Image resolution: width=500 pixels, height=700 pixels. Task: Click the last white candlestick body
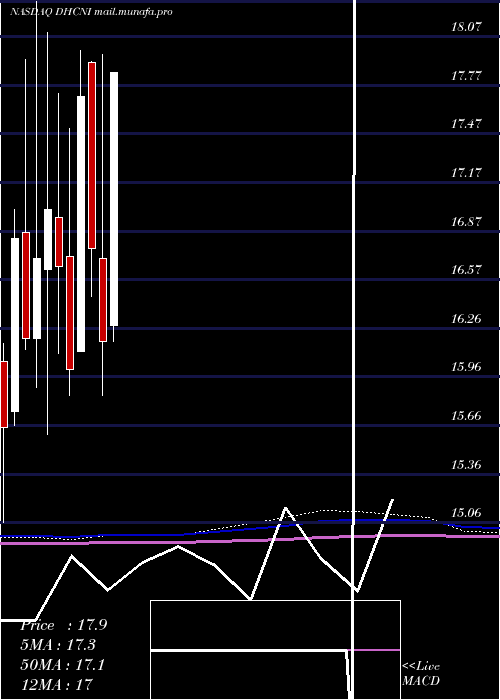tap(114, 199)
